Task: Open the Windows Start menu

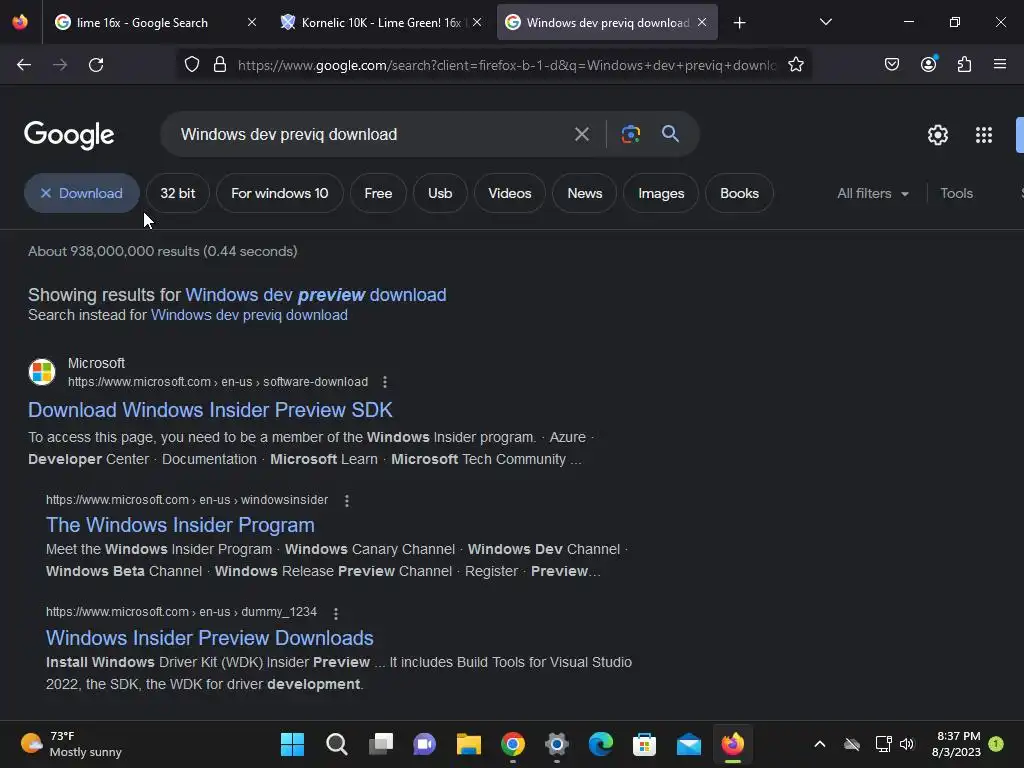Action: 292,744
